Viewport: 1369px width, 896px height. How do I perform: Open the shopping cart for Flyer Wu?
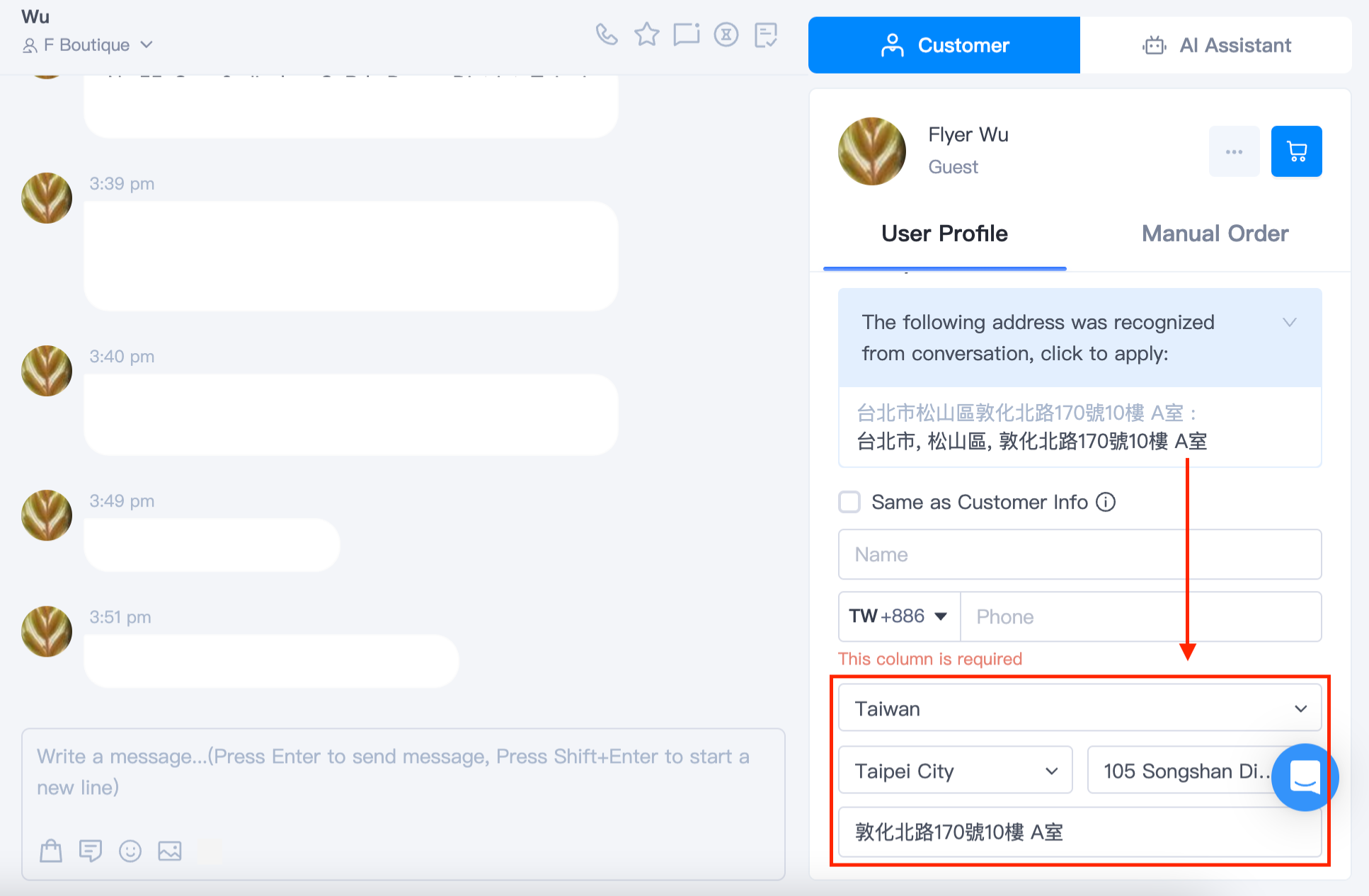click(x=1296, y=151)
